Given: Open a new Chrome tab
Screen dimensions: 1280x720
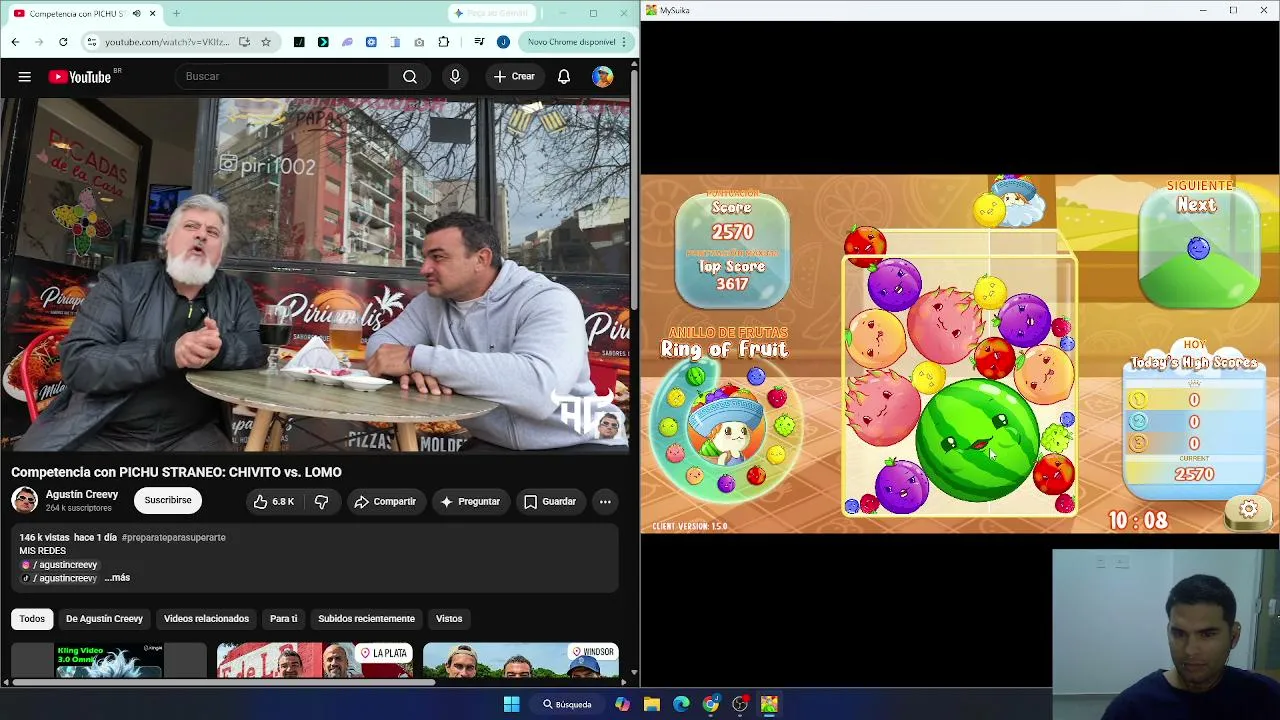Looking at the screenshot, I should point(176,14).
